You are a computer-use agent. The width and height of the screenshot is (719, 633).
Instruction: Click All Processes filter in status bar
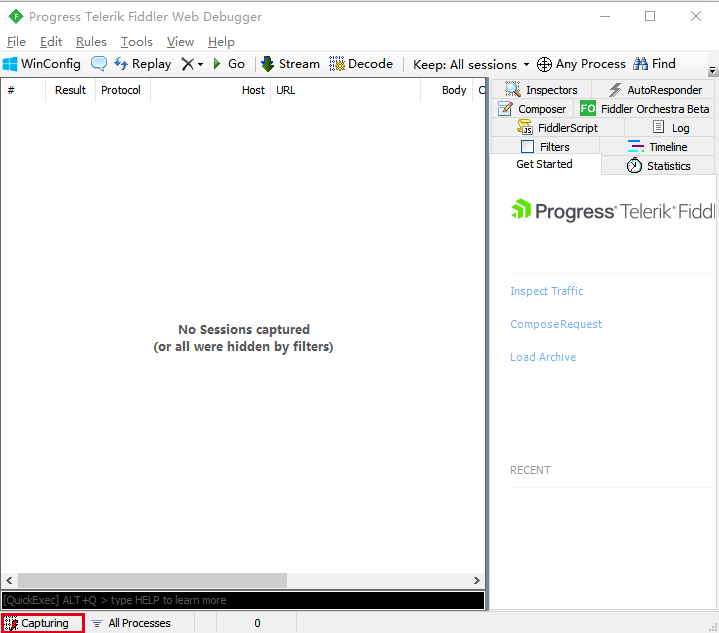point(131,623)
